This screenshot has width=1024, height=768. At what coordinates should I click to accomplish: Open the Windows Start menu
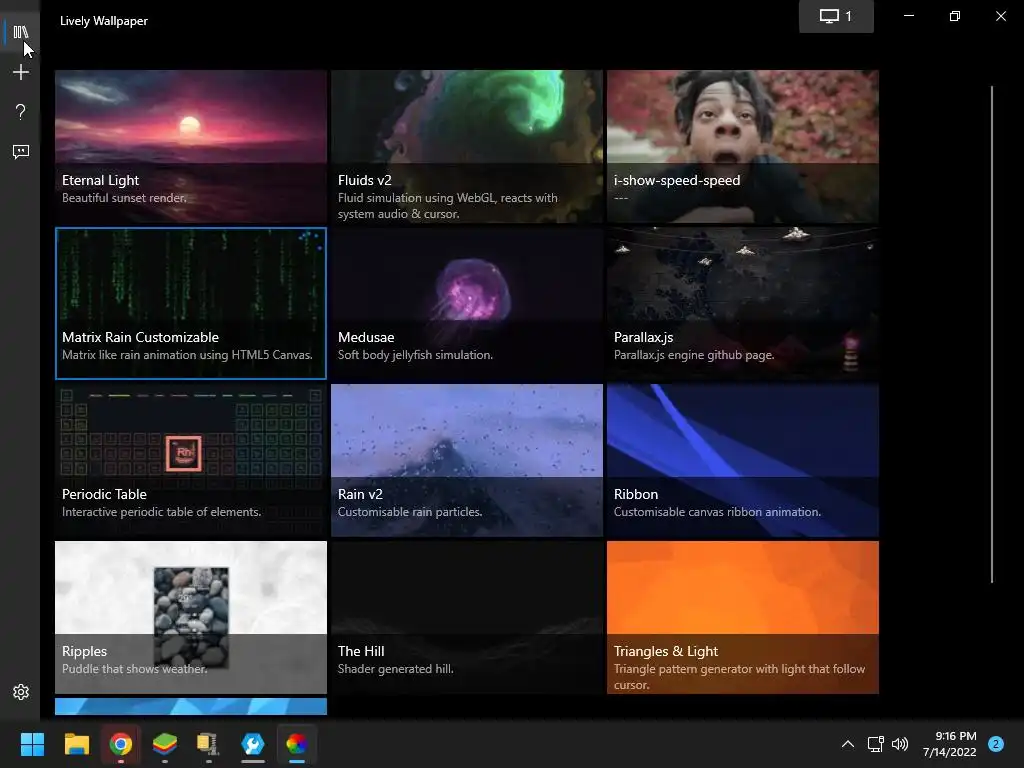[32, 744]
